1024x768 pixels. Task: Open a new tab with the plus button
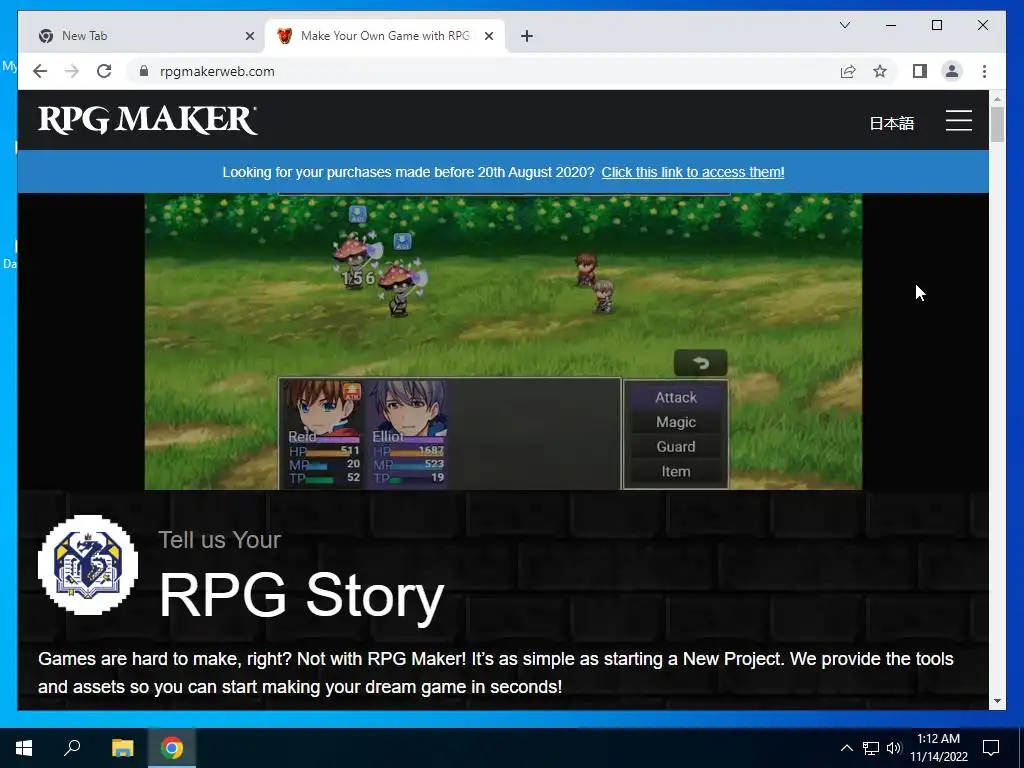527,36
